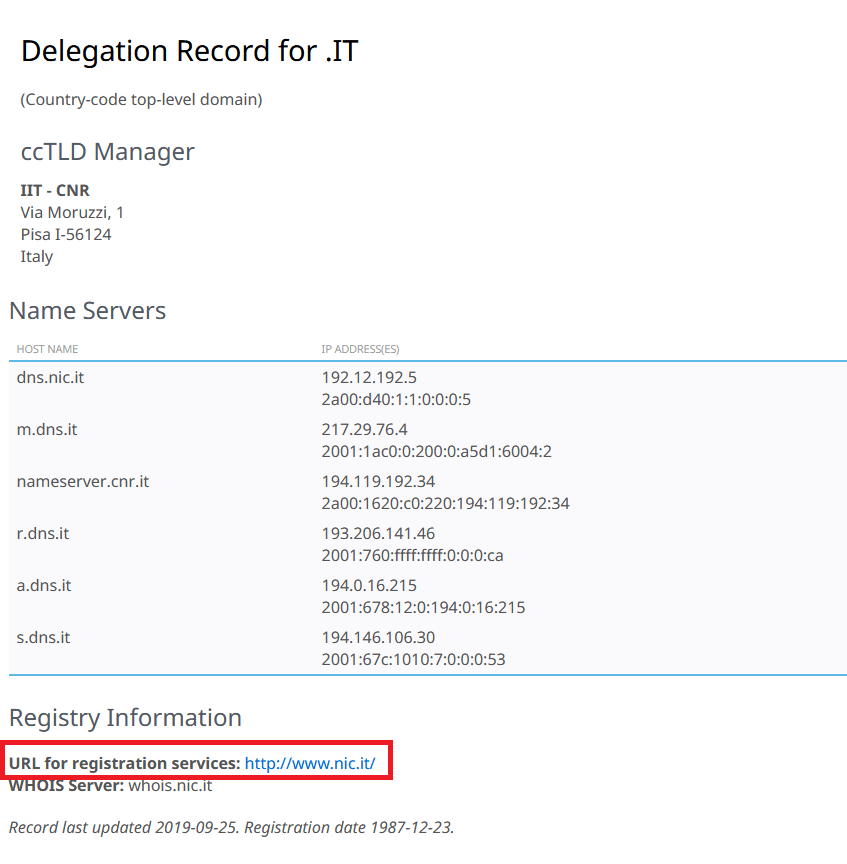Select IPv6 address 2001:760:ffff:ffff:0:0:0:ca
This screenshot has width=847, height=864.
[412, 555]
